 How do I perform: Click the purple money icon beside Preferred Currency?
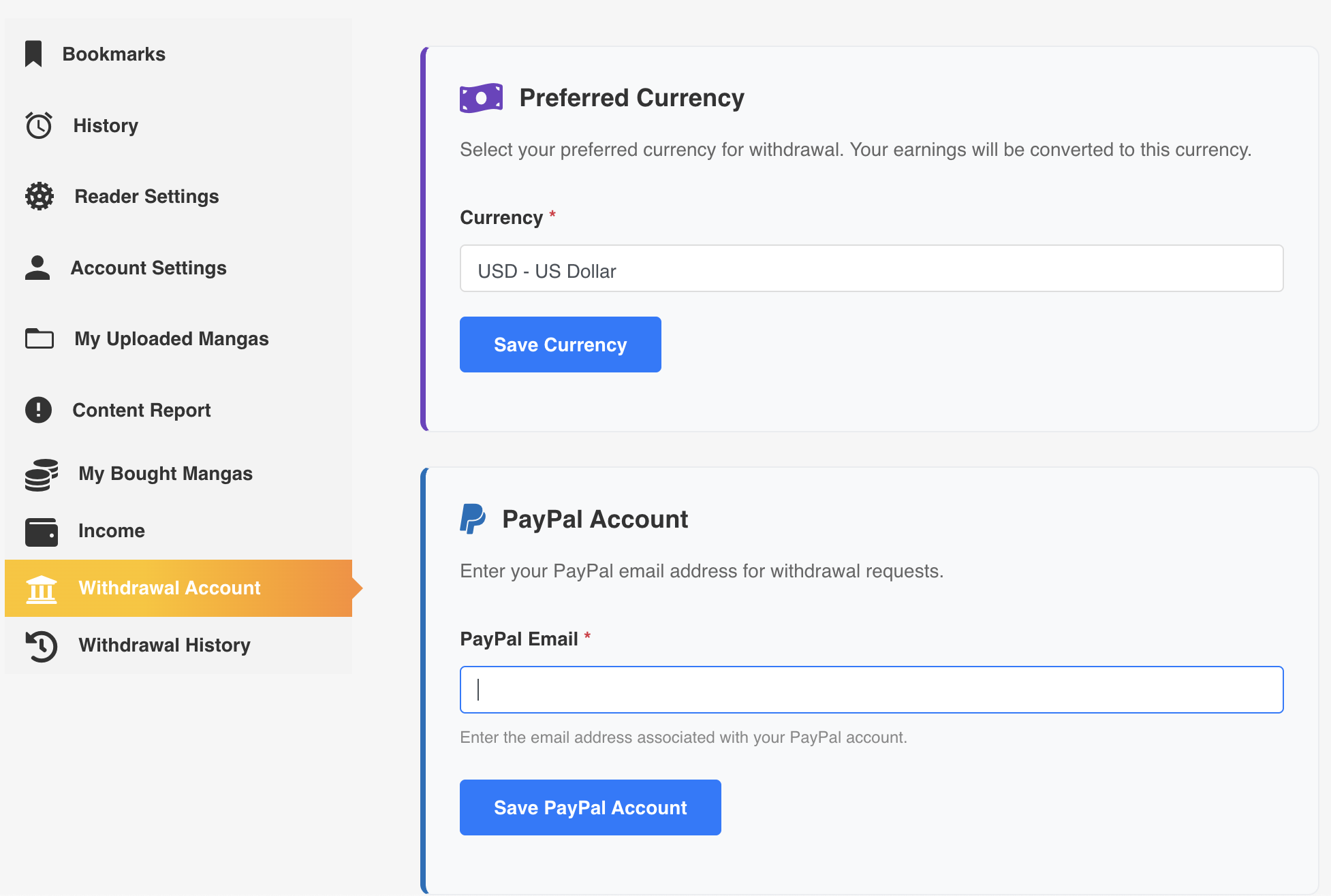click(x=481, y=97)
